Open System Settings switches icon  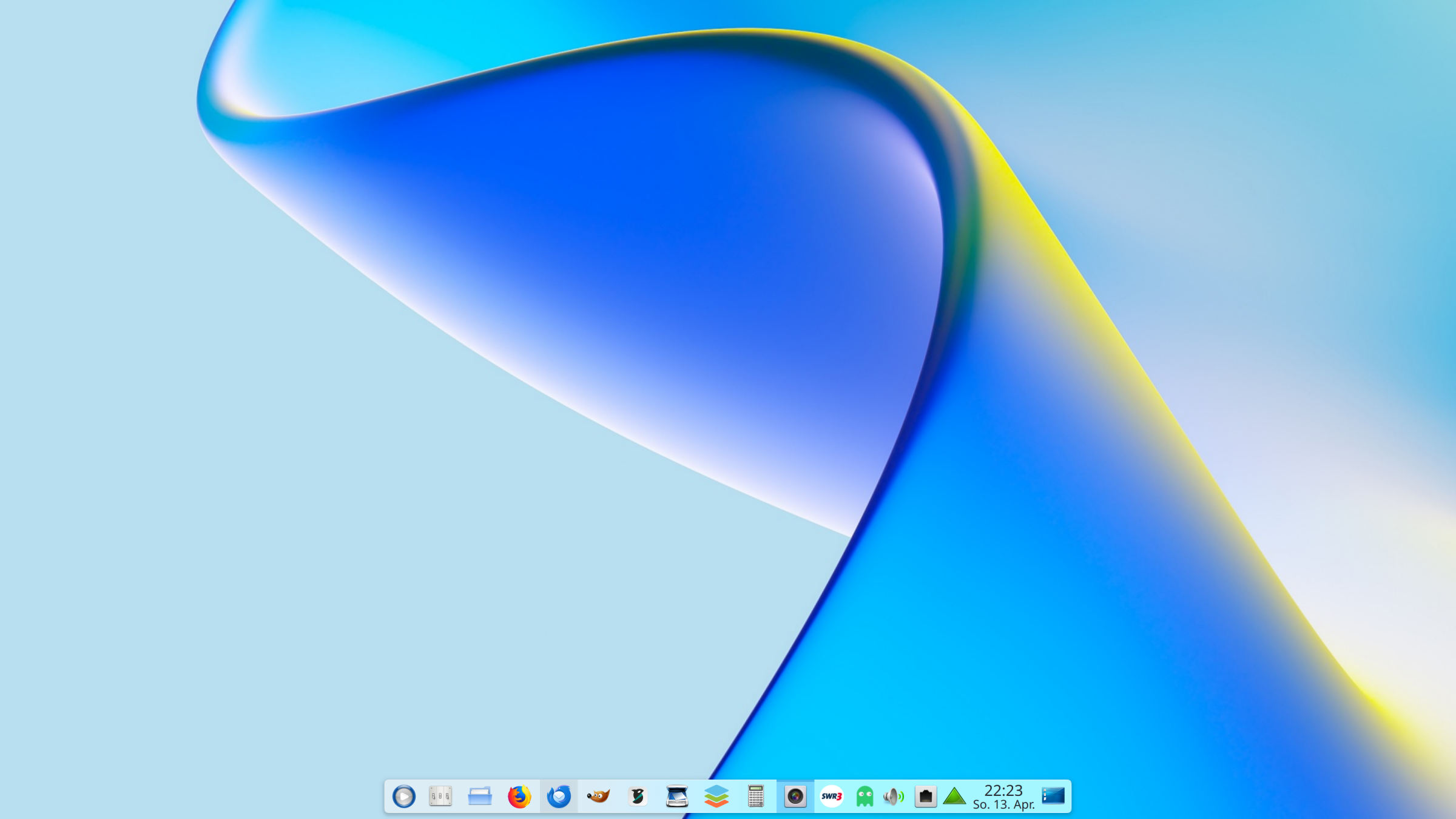pos(440,797)
